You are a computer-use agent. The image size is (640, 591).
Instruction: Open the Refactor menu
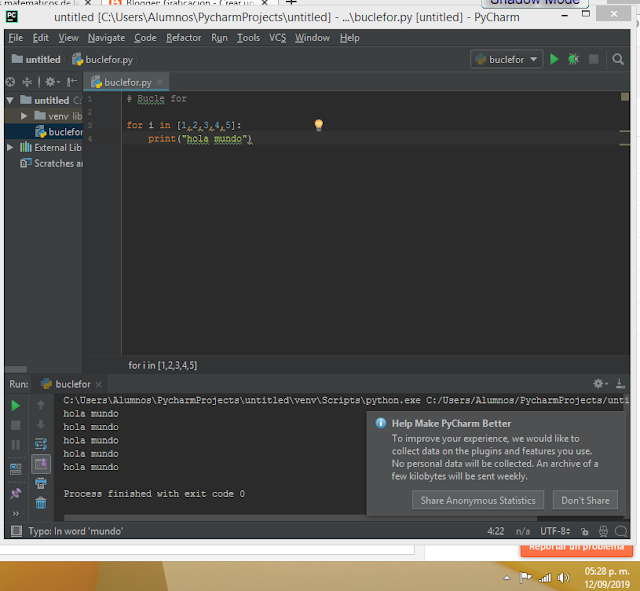183,38
